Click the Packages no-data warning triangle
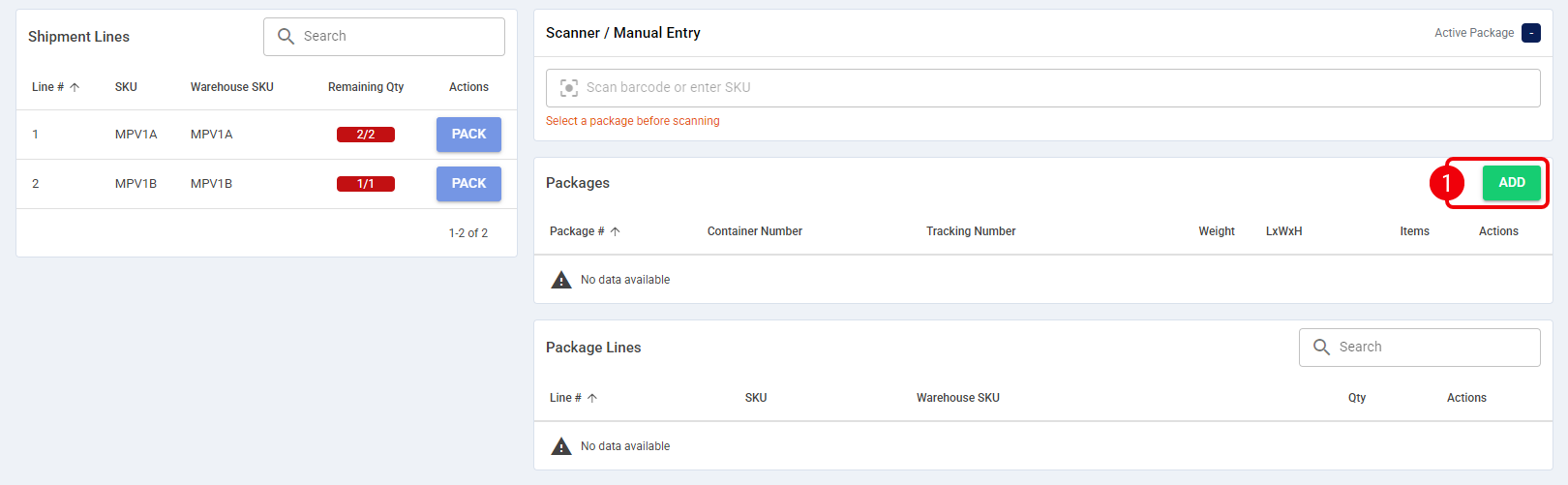 [x=561, y=280]
